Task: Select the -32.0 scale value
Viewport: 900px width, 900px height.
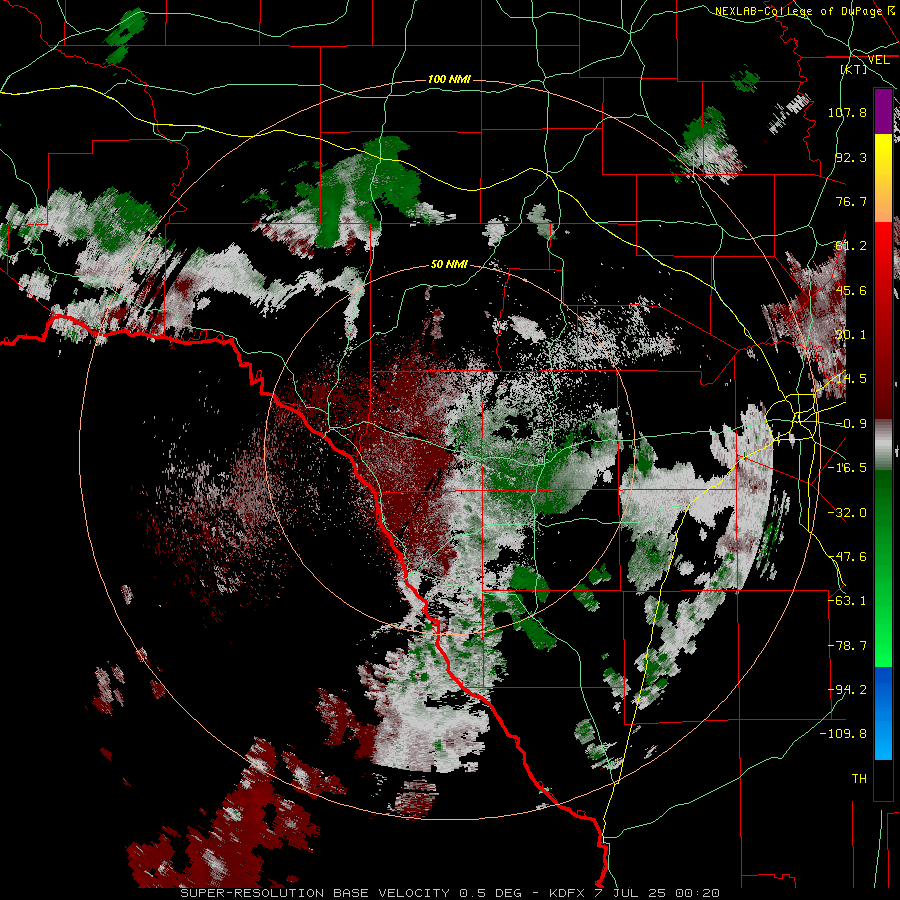Action: tap(847, 513)
